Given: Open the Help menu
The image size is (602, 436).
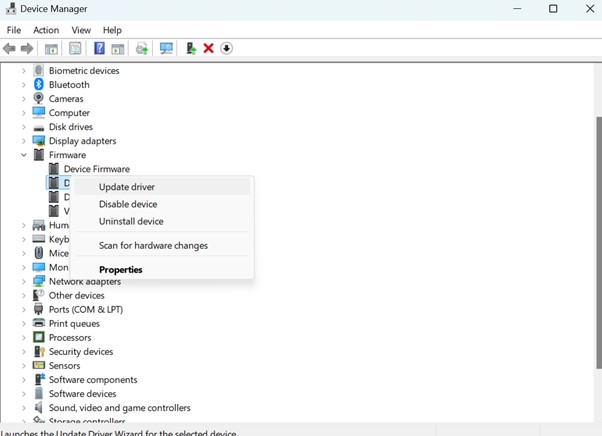Looking at the screenshot, I should [x=112, y=30].
